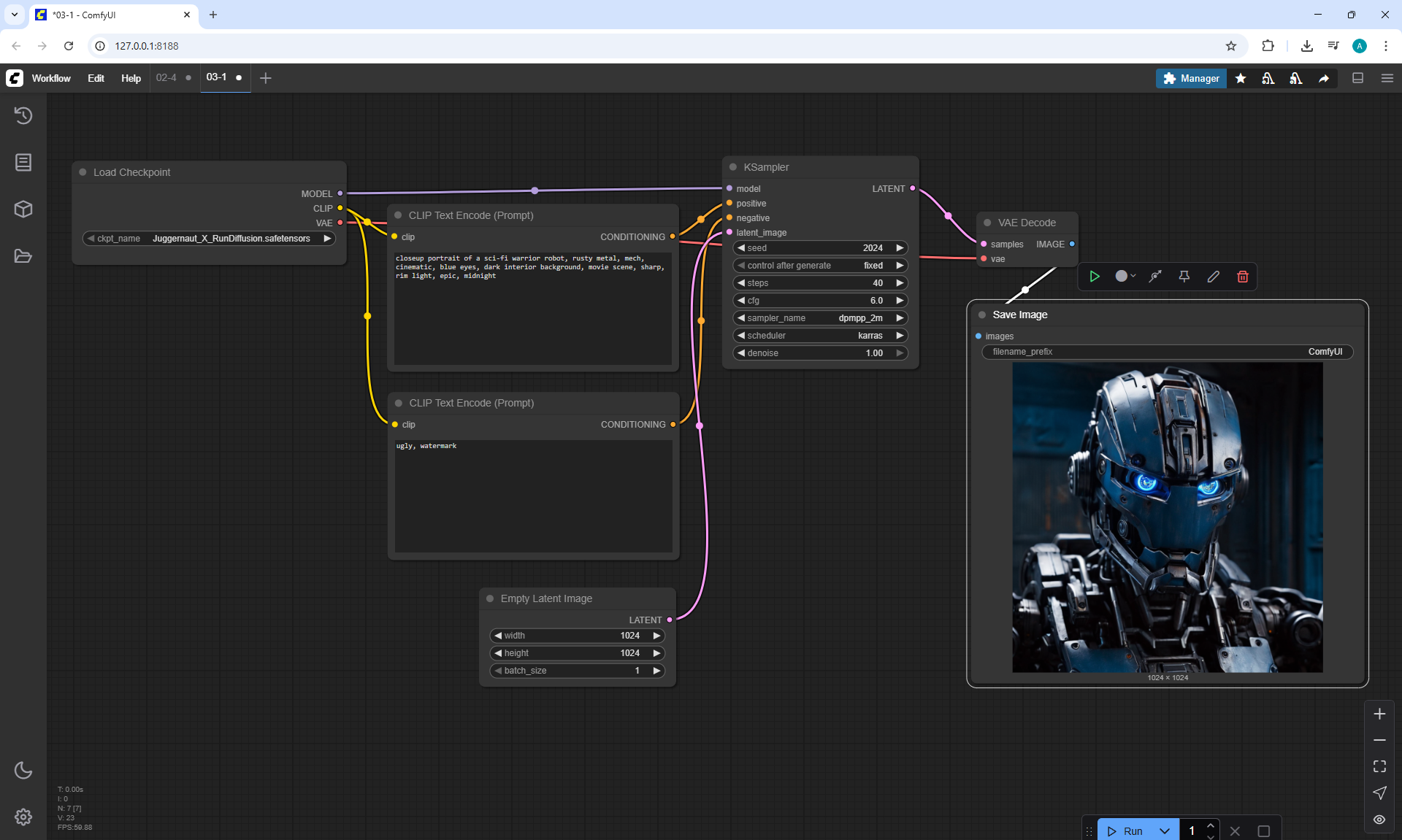Click the Manager button
This screenshot has width=1402, height=840.
pyautogui.click(x=1191, y=78)
